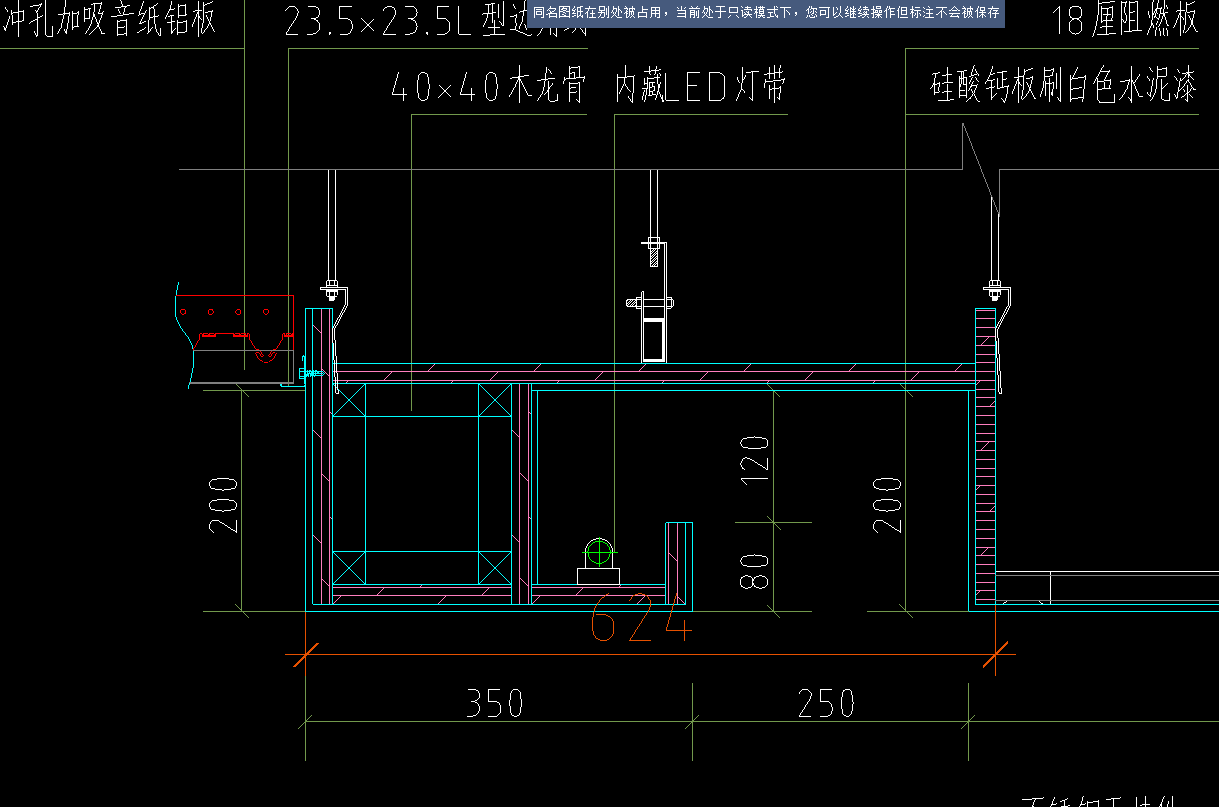Click the middle ceiling hanger bracket
Image resolution: width=1219 pixels, height=807 pixels.
(x=652, y=300)
